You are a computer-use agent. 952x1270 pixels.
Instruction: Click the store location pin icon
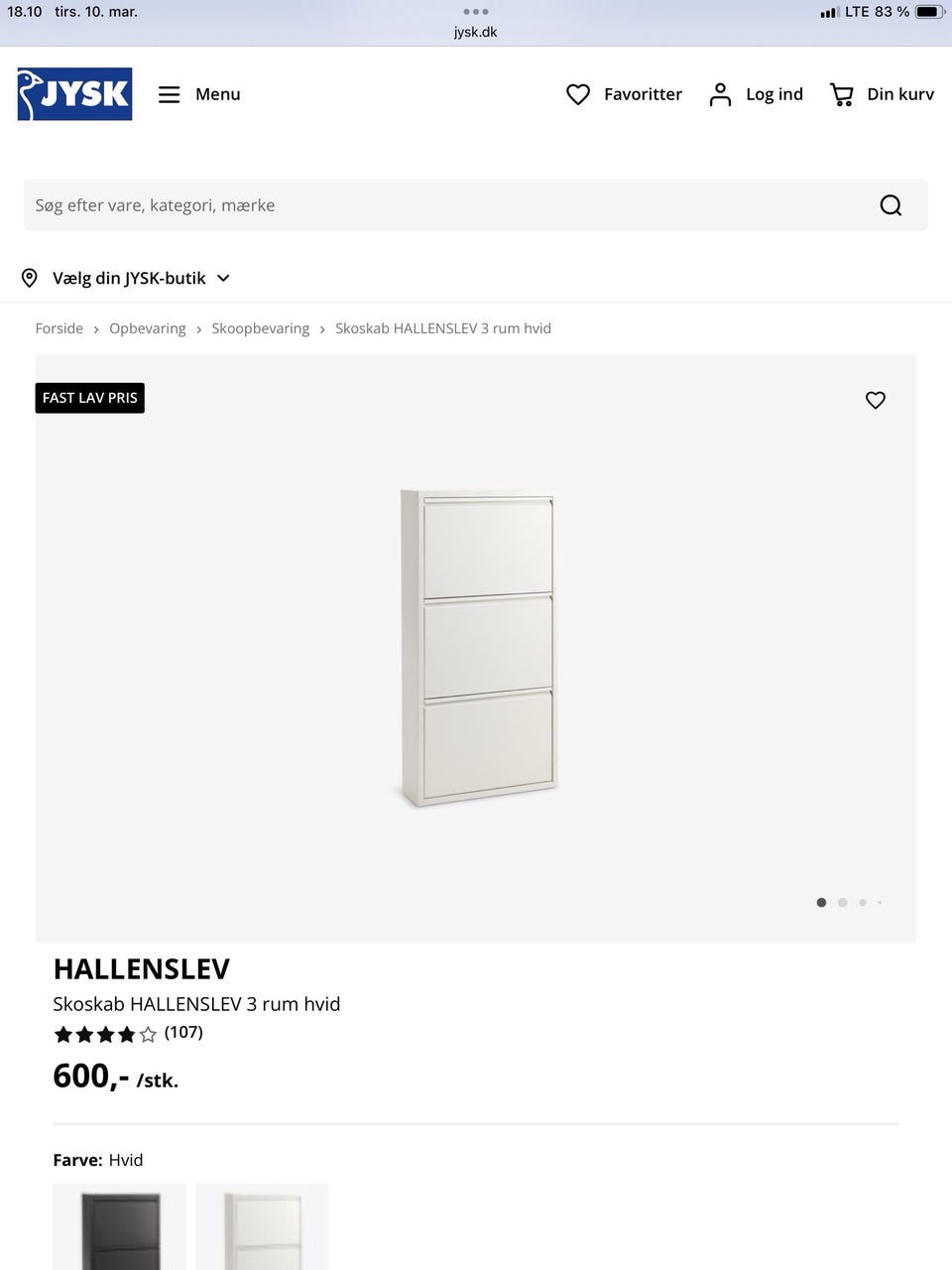pyautogui.click(x=30, y=278)
